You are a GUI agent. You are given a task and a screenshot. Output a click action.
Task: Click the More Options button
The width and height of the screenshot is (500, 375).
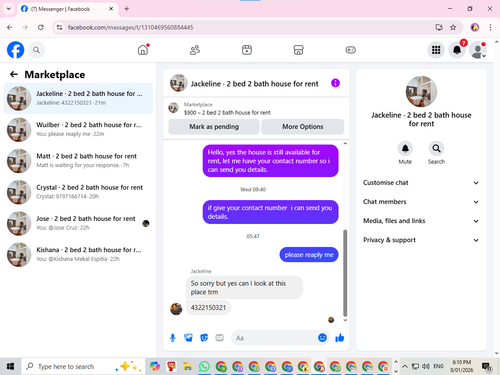pyautogui.click(x=303, y=127)
